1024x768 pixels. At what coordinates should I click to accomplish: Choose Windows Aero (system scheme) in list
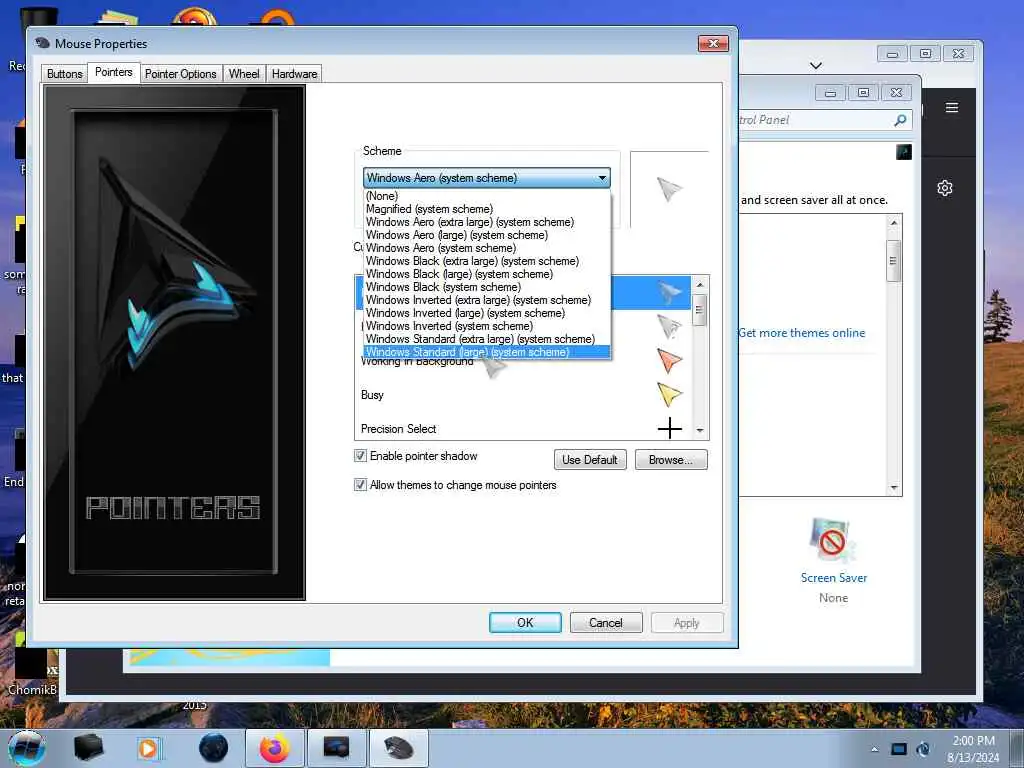(x=487, y=248)
